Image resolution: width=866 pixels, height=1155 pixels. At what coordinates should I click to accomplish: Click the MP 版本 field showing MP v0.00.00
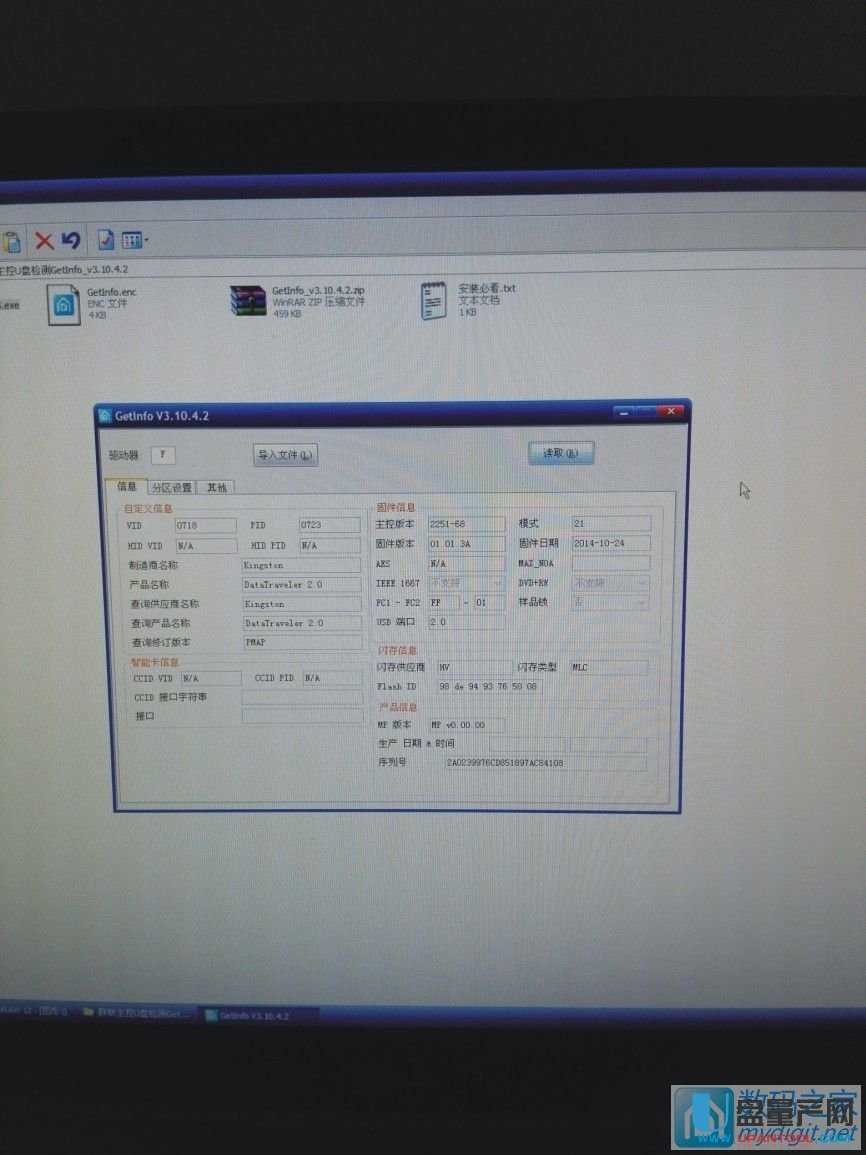pos(467,725)
